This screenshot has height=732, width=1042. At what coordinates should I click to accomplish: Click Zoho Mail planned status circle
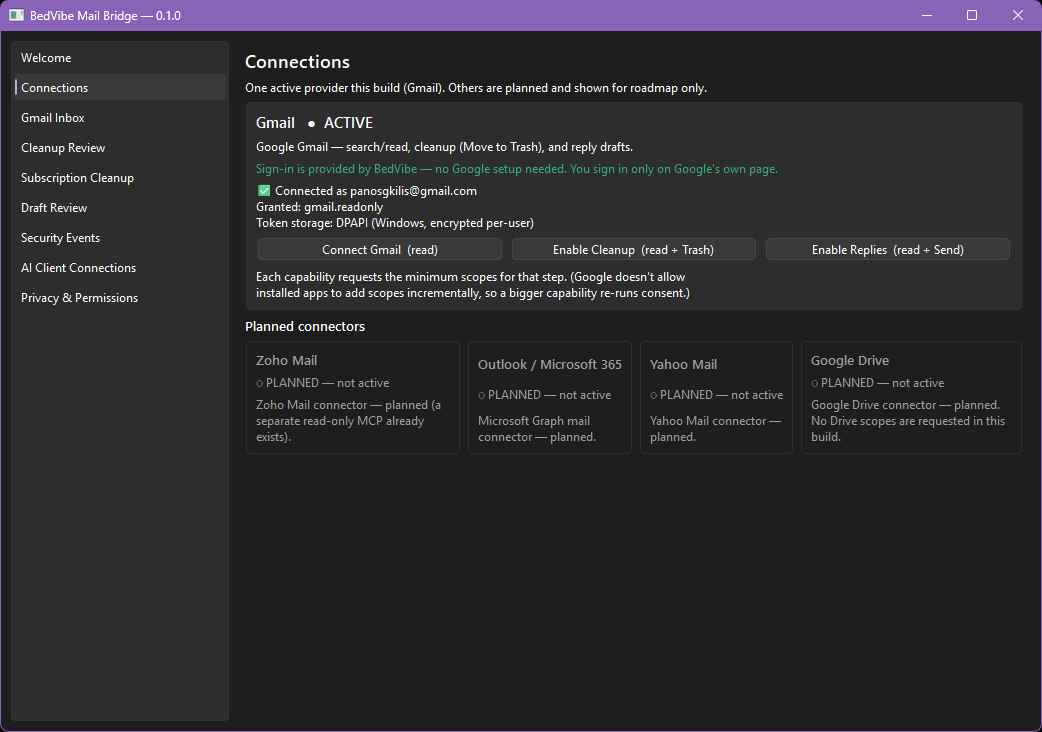point(260,383)
